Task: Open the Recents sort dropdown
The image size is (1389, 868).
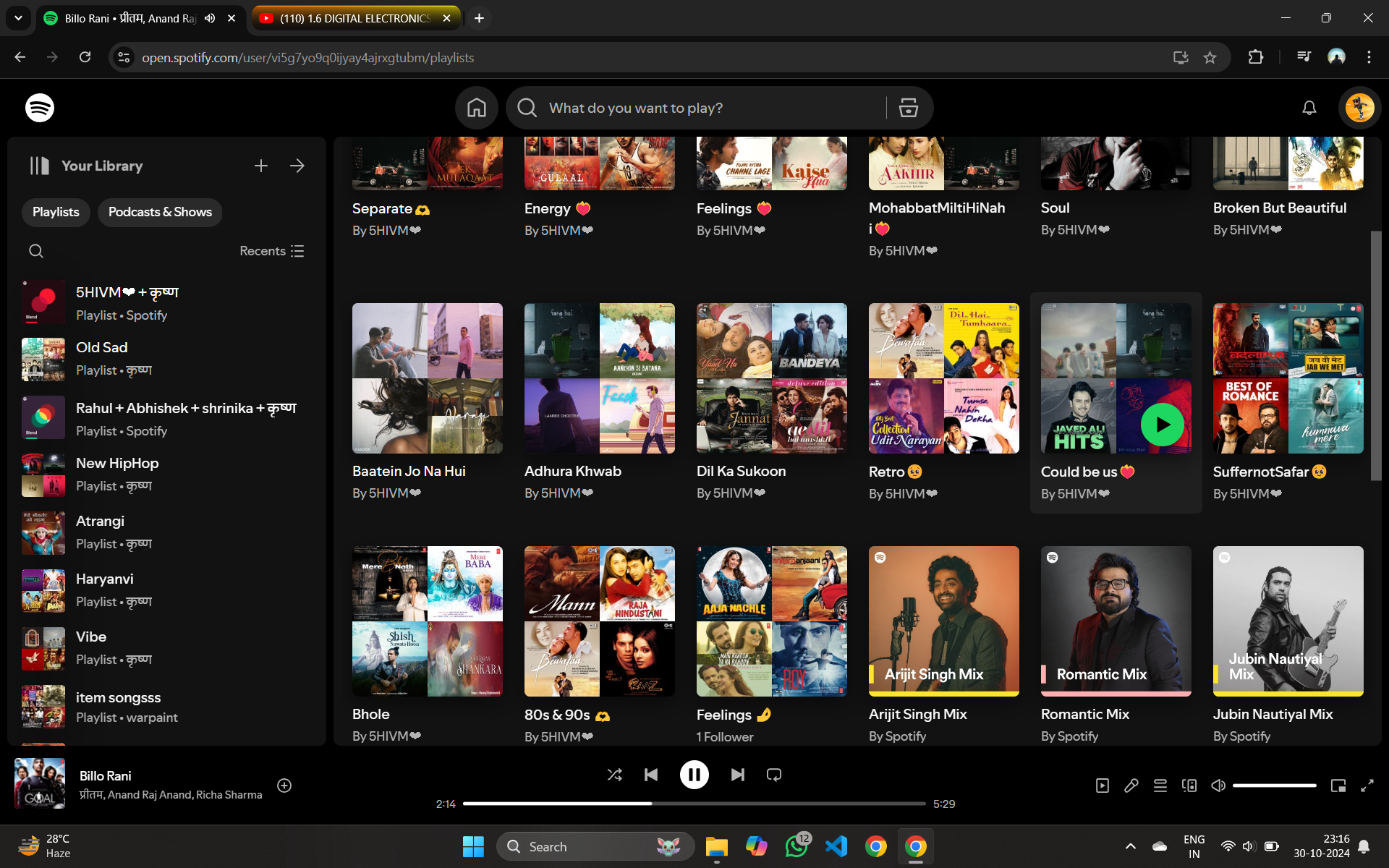Action: point(272,251)
